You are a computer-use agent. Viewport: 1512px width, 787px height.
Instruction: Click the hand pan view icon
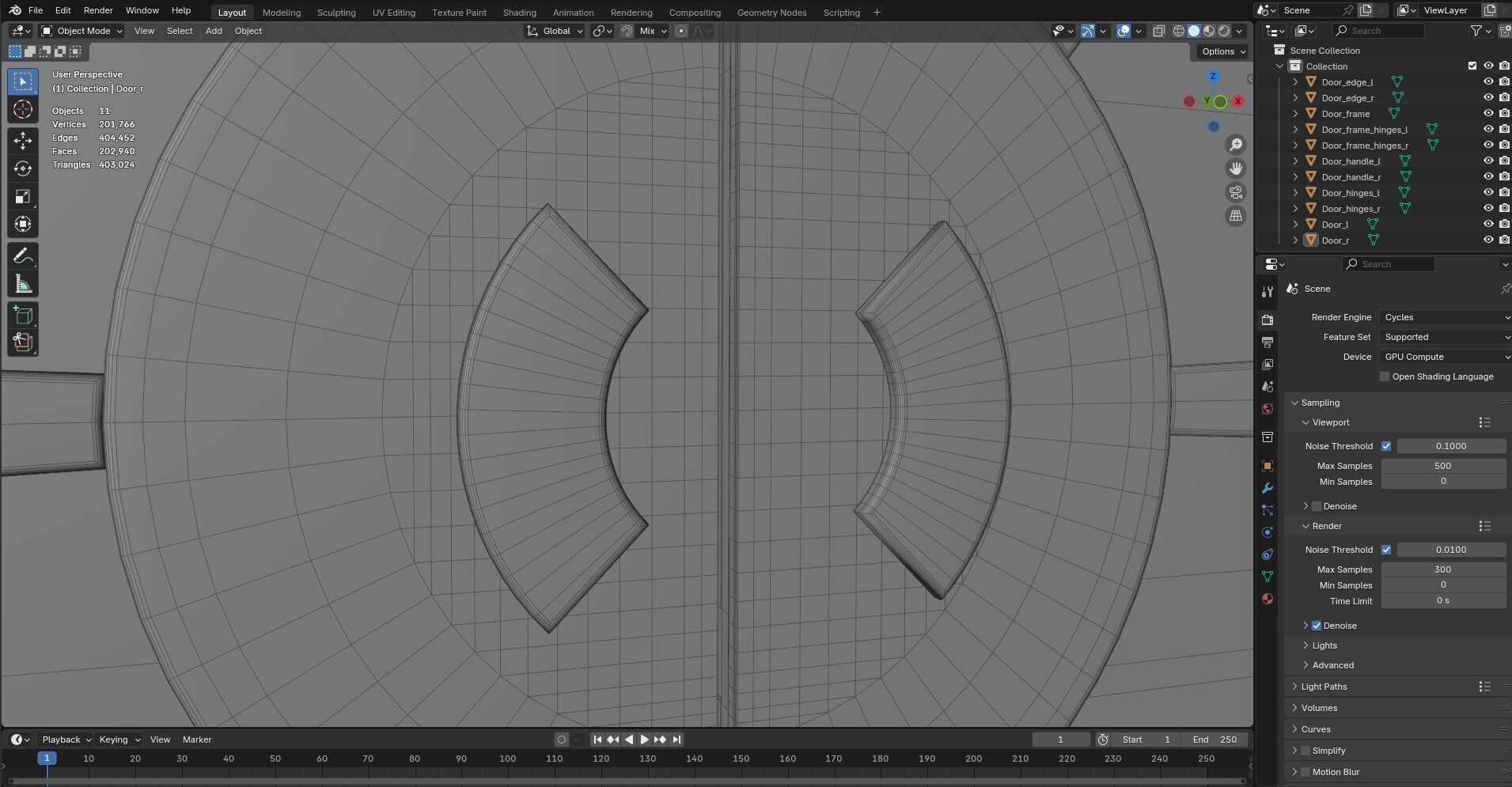click(x=1235, y=168)
